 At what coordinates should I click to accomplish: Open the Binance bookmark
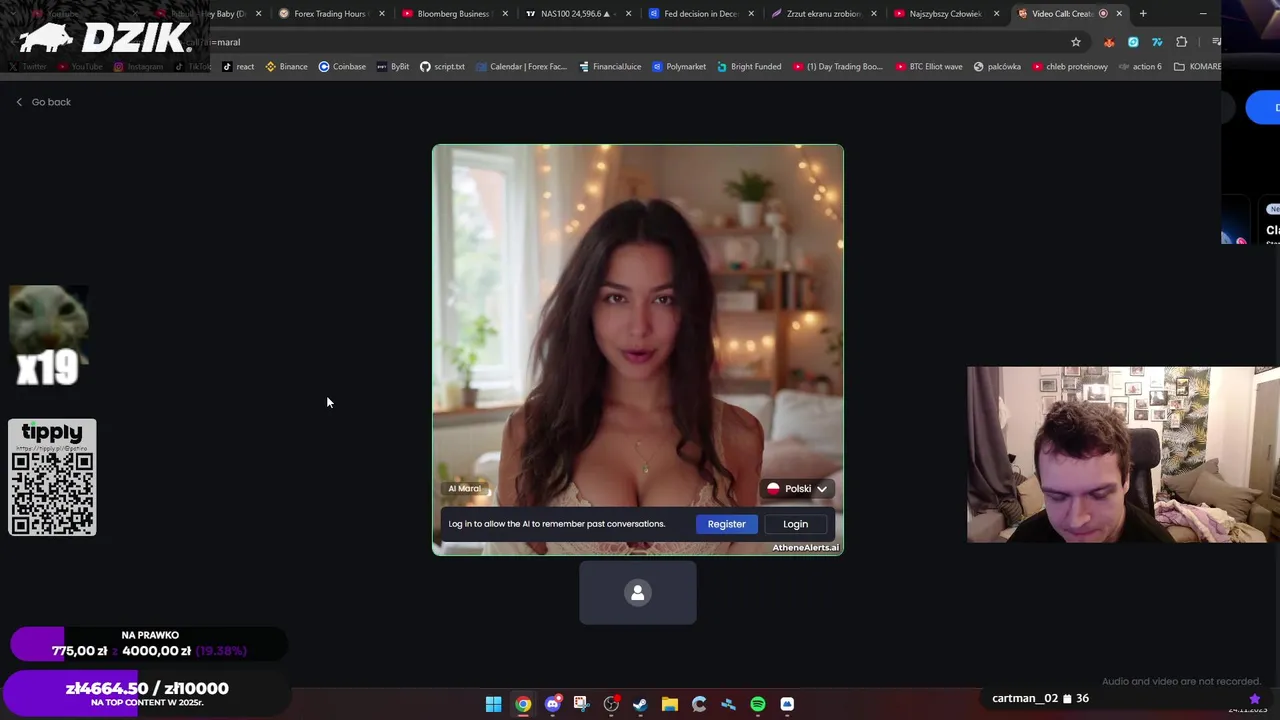pyautogui.click(x=286, y=67)
